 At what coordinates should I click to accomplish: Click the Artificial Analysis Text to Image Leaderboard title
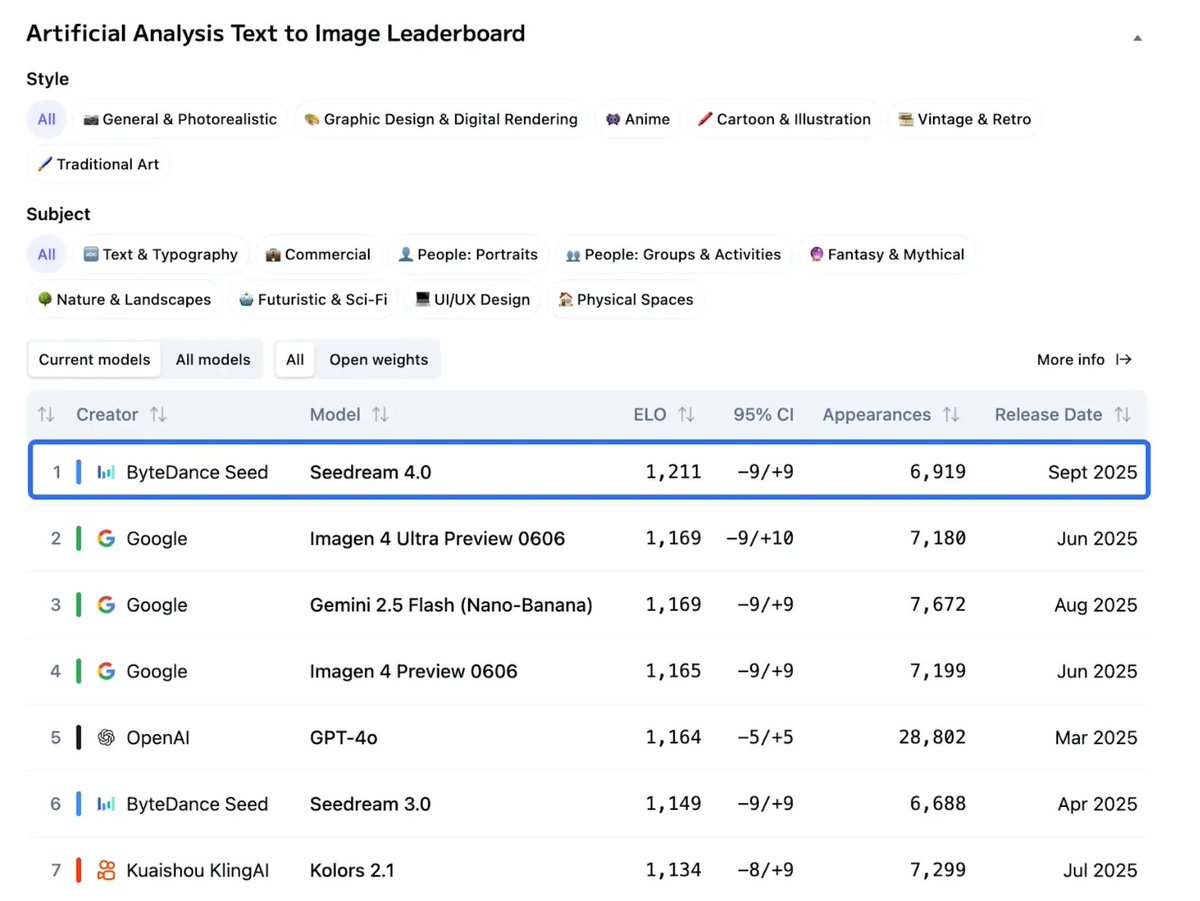click(275, 33)
